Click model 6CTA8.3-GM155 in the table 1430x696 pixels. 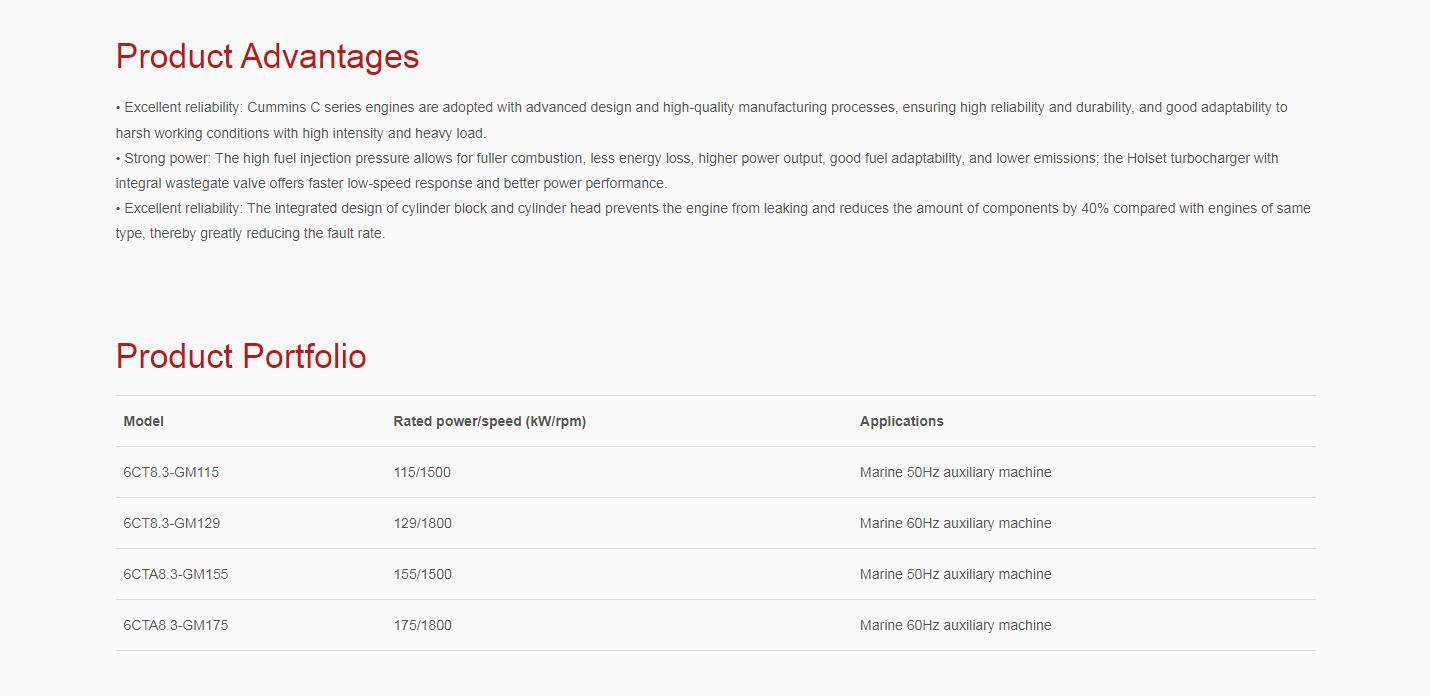178,574
